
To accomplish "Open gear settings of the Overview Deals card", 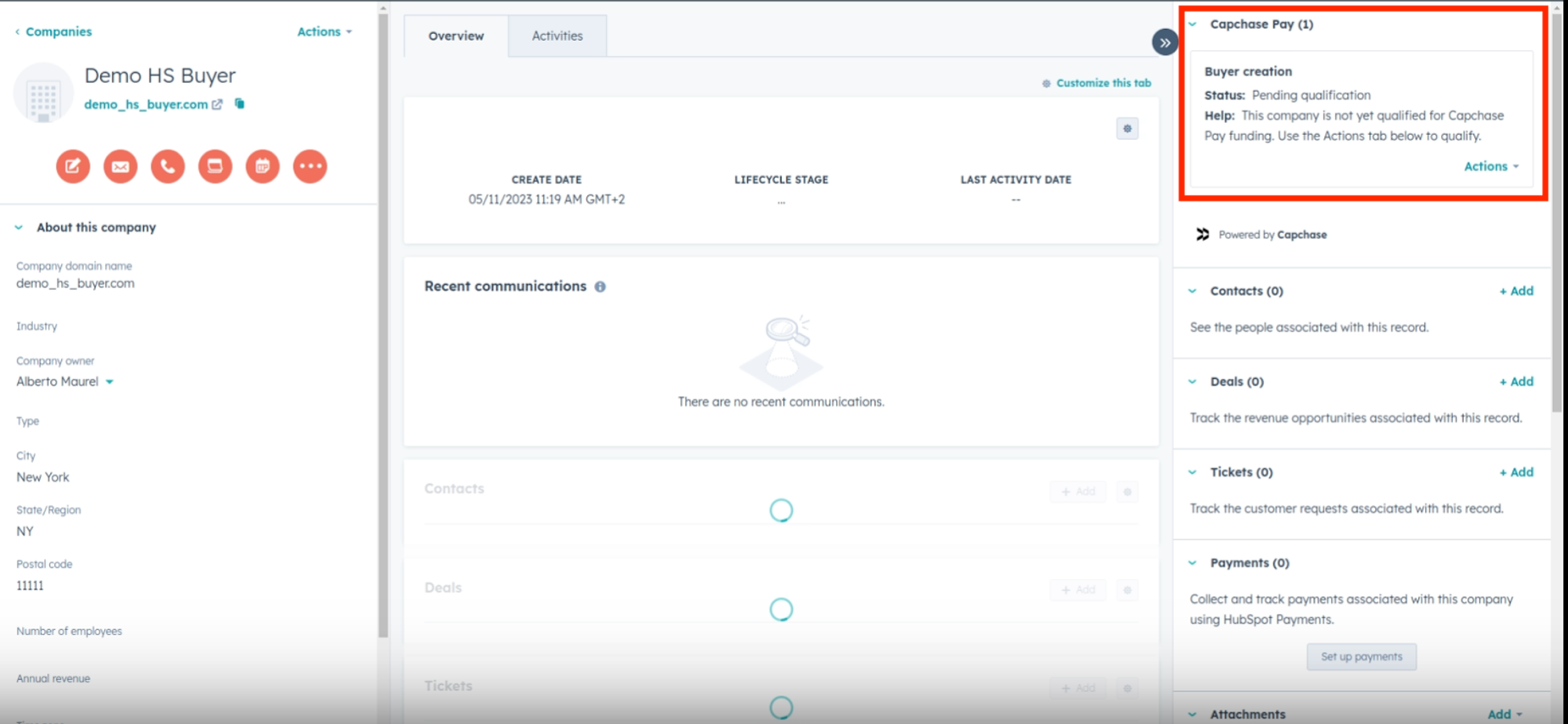I will (1127, 590).
